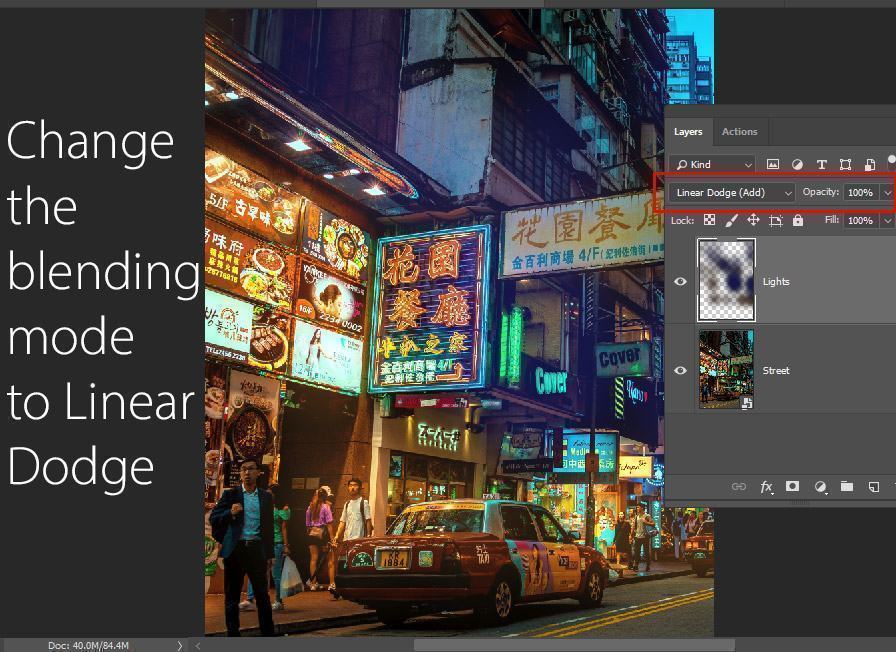Switch to the Actions tab
This screenshot has width=896, height=652.
(x=739, y=131)
